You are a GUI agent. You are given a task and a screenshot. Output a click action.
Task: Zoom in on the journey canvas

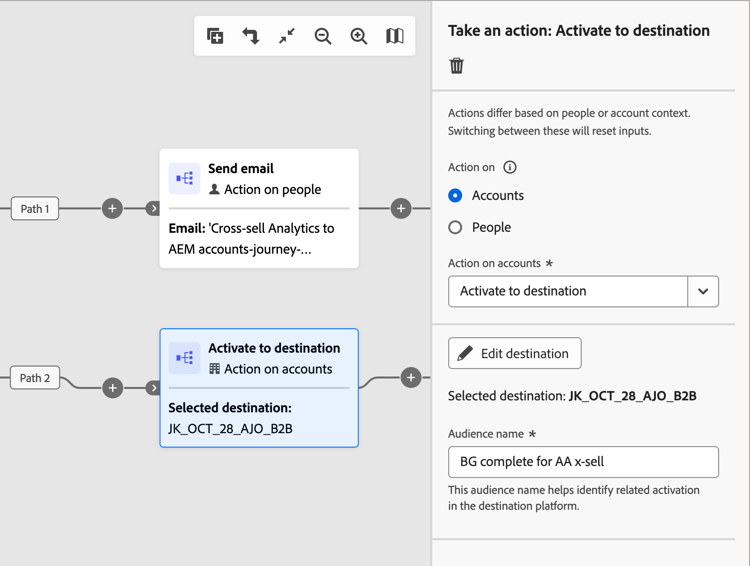pos(359,36)
